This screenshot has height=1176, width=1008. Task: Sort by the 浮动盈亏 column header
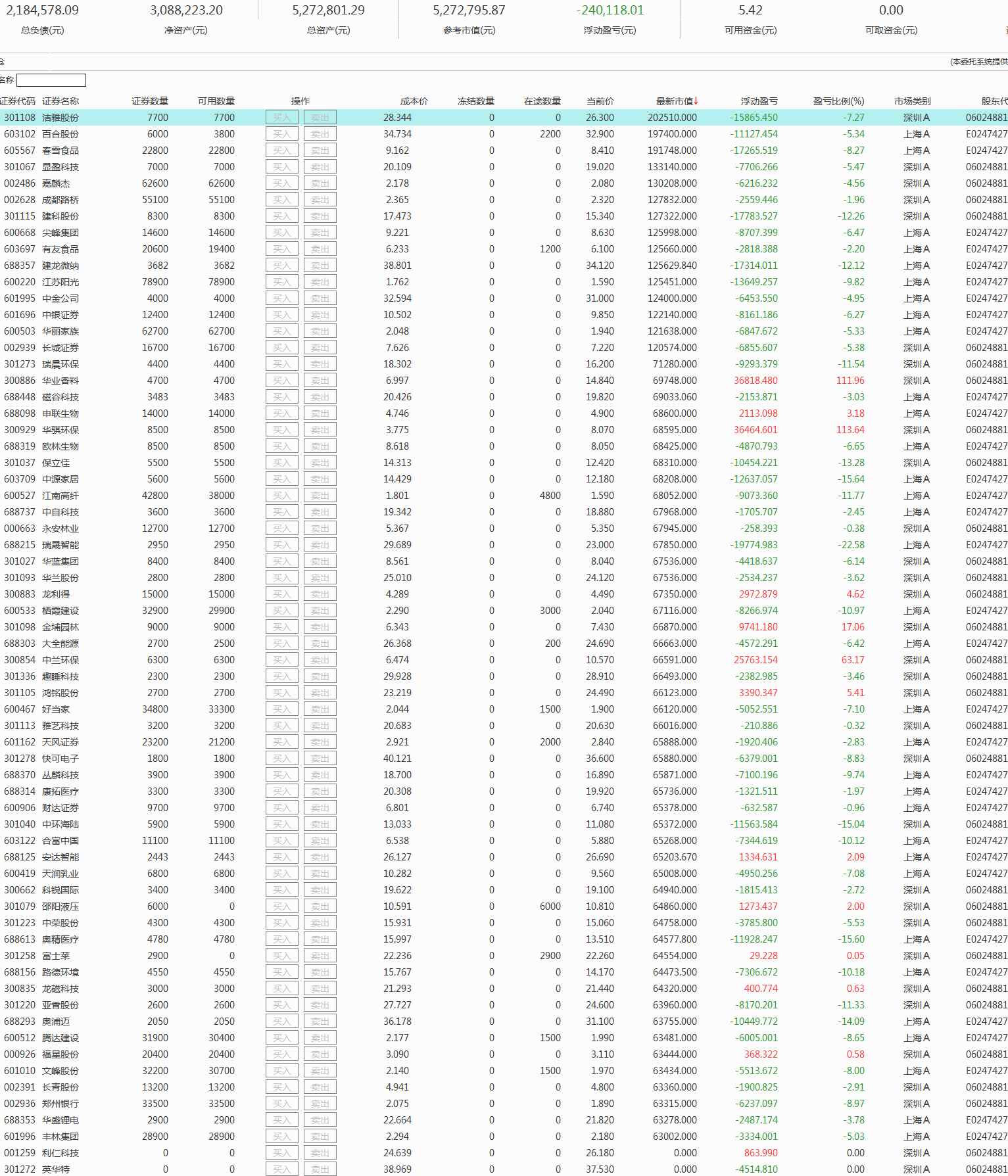759,101
